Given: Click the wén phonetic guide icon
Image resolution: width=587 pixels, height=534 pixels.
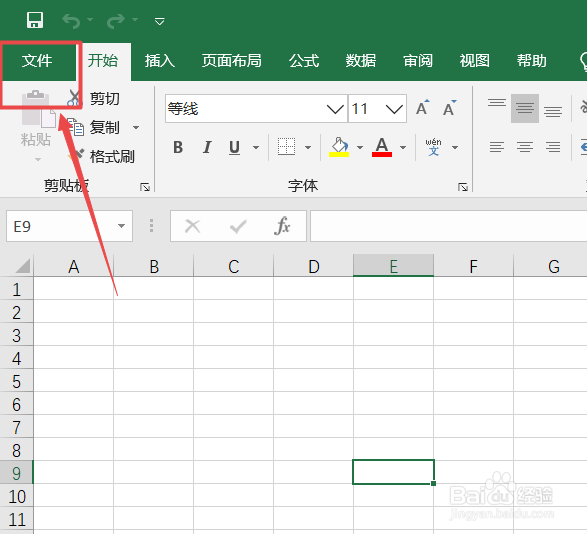Looking at the screenshot, I should (x=434, y=146).
